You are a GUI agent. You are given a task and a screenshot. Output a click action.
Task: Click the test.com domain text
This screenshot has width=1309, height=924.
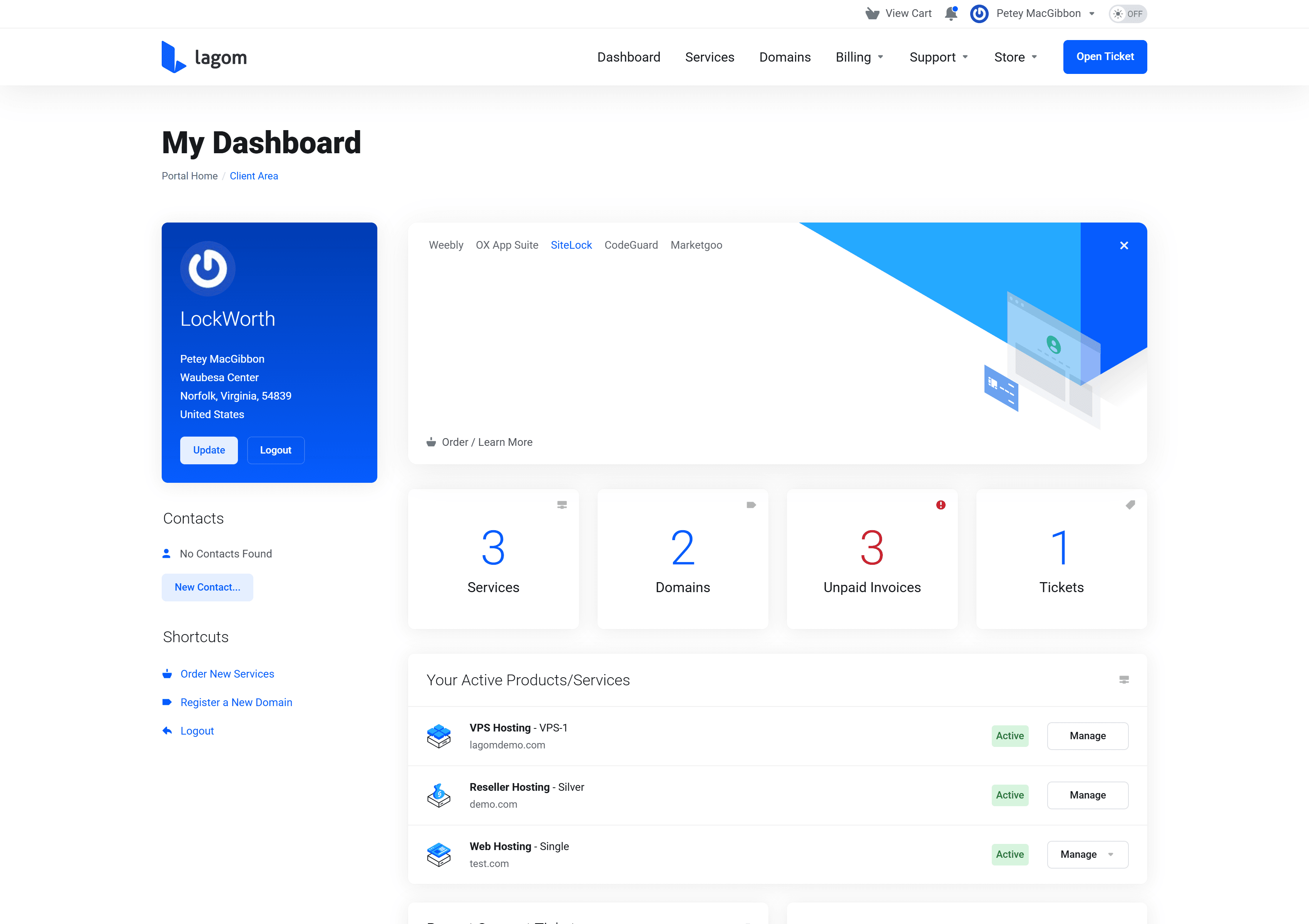(x=489, y=864)
